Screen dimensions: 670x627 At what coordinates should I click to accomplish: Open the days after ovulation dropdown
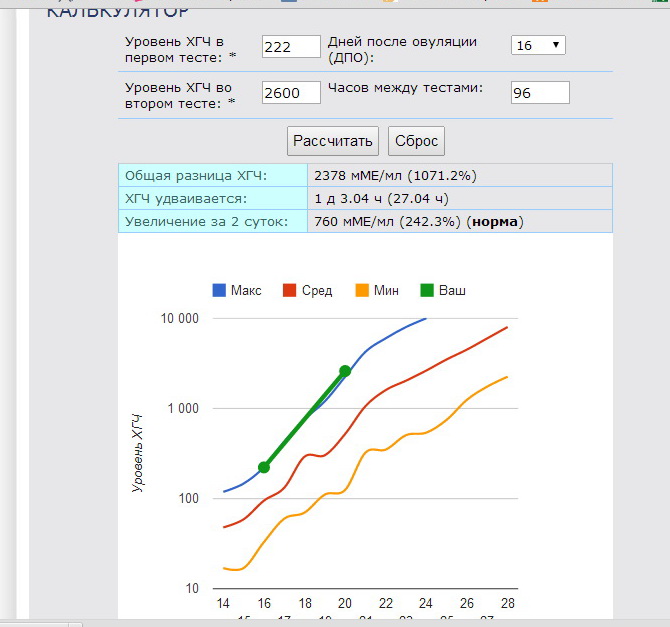coord(538,45)
